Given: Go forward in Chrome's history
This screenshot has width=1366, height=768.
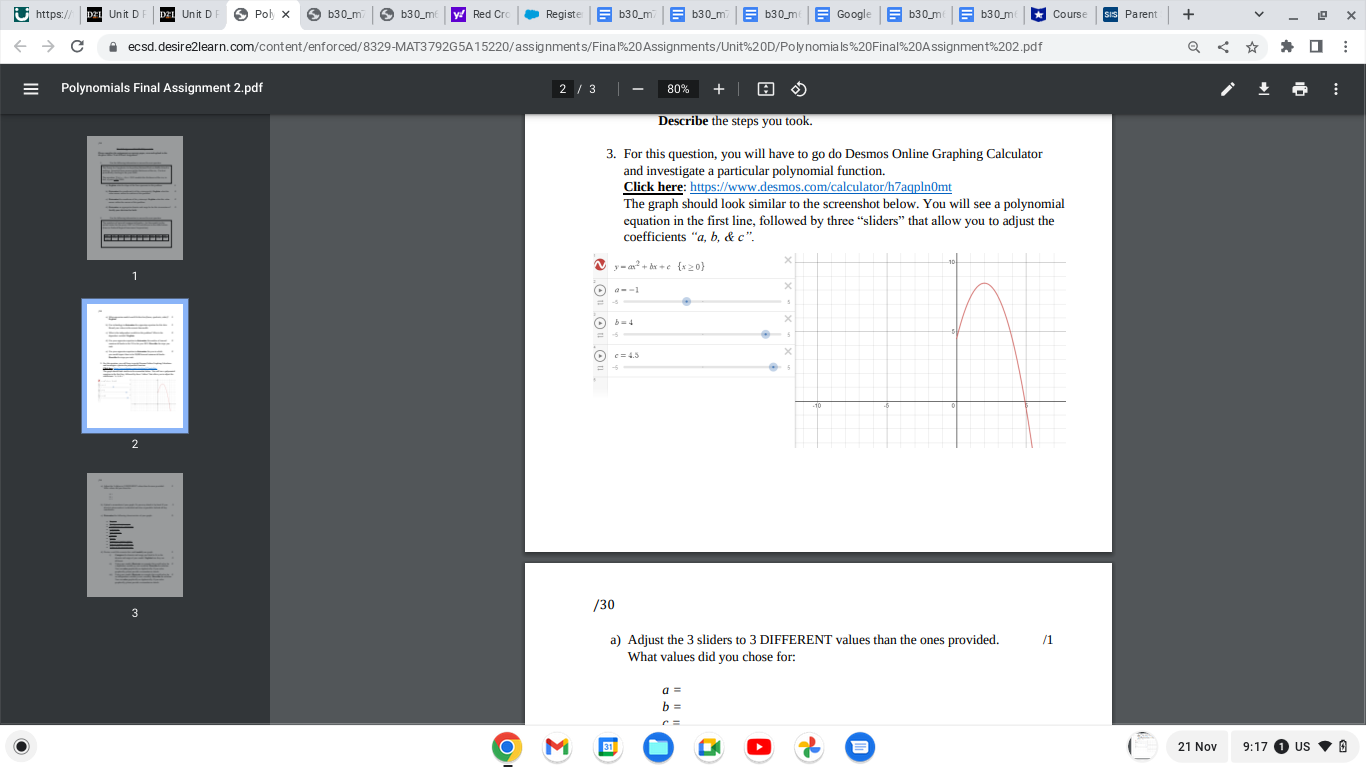Looking at the screenshot, I should tap(49, 46).
